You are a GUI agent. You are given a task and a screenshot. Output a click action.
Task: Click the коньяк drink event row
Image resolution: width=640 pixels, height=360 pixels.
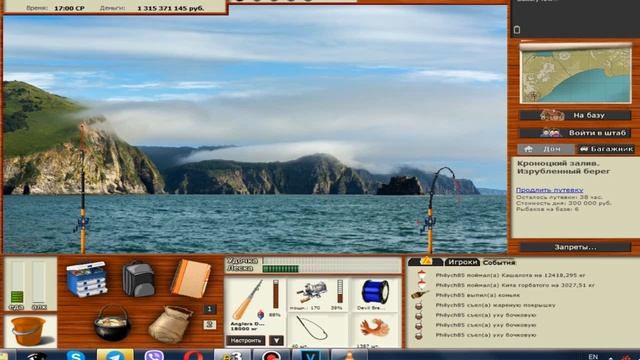point(478,295)
